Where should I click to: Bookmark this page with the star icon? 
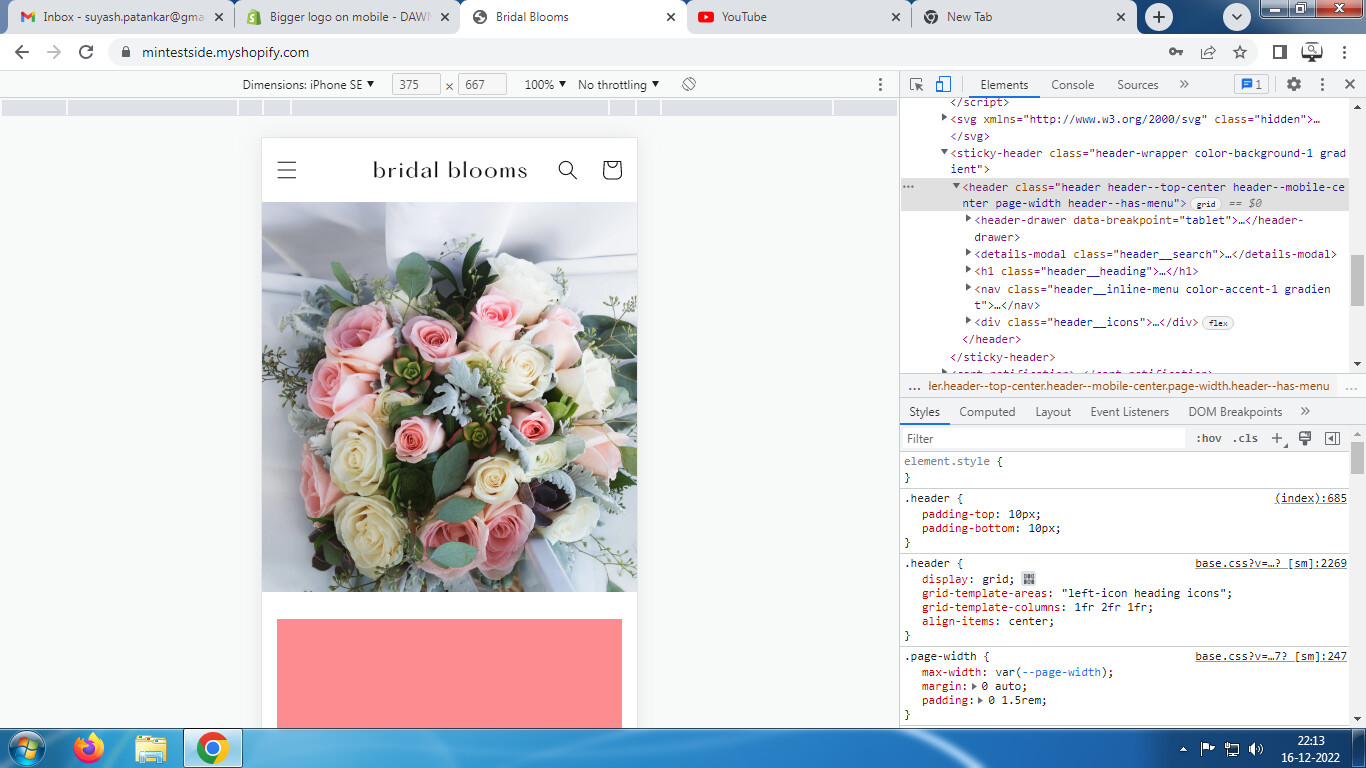pos(1240,52)
